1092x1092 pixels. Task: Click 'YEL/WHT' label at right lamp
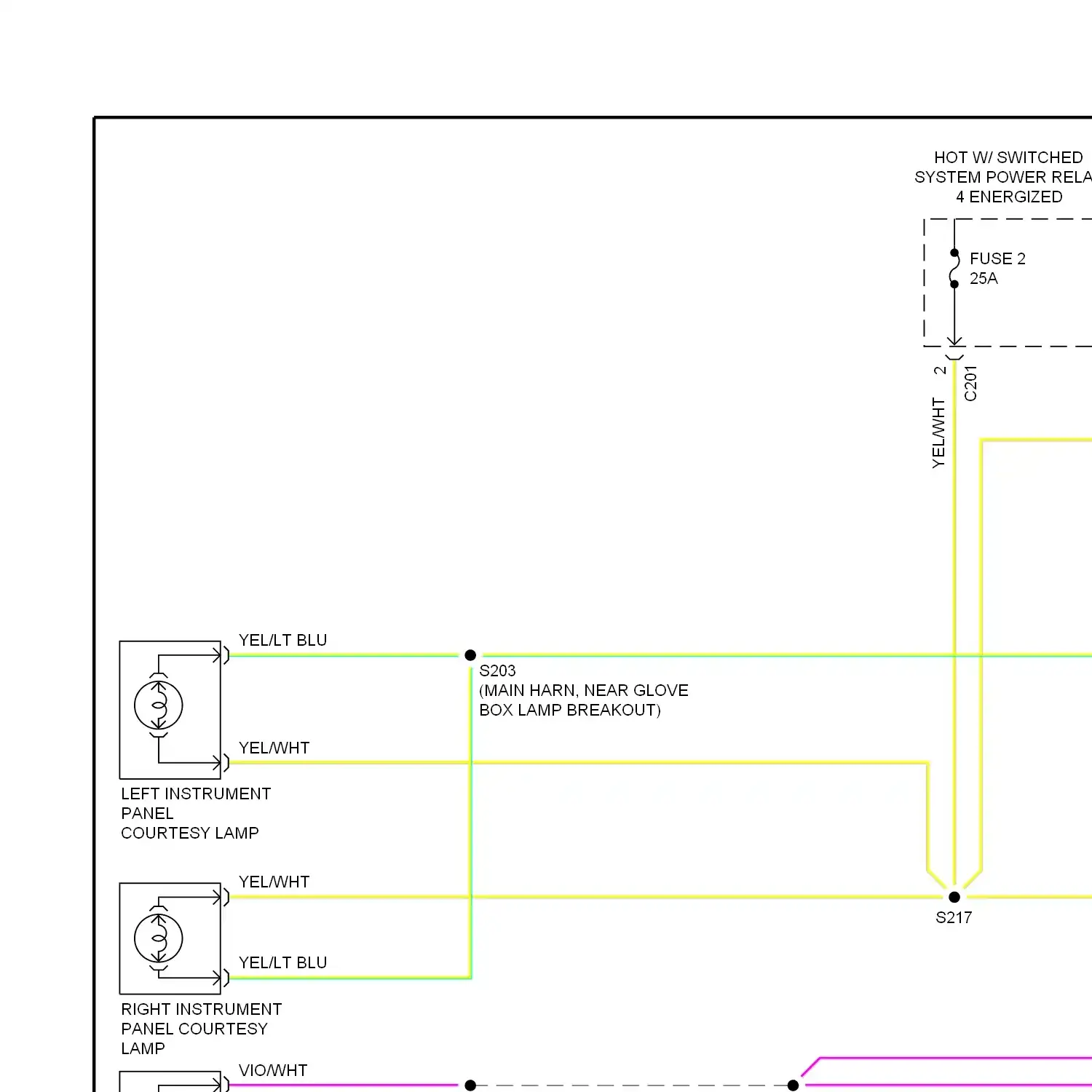pyautogui.click(x=274, y=882)
